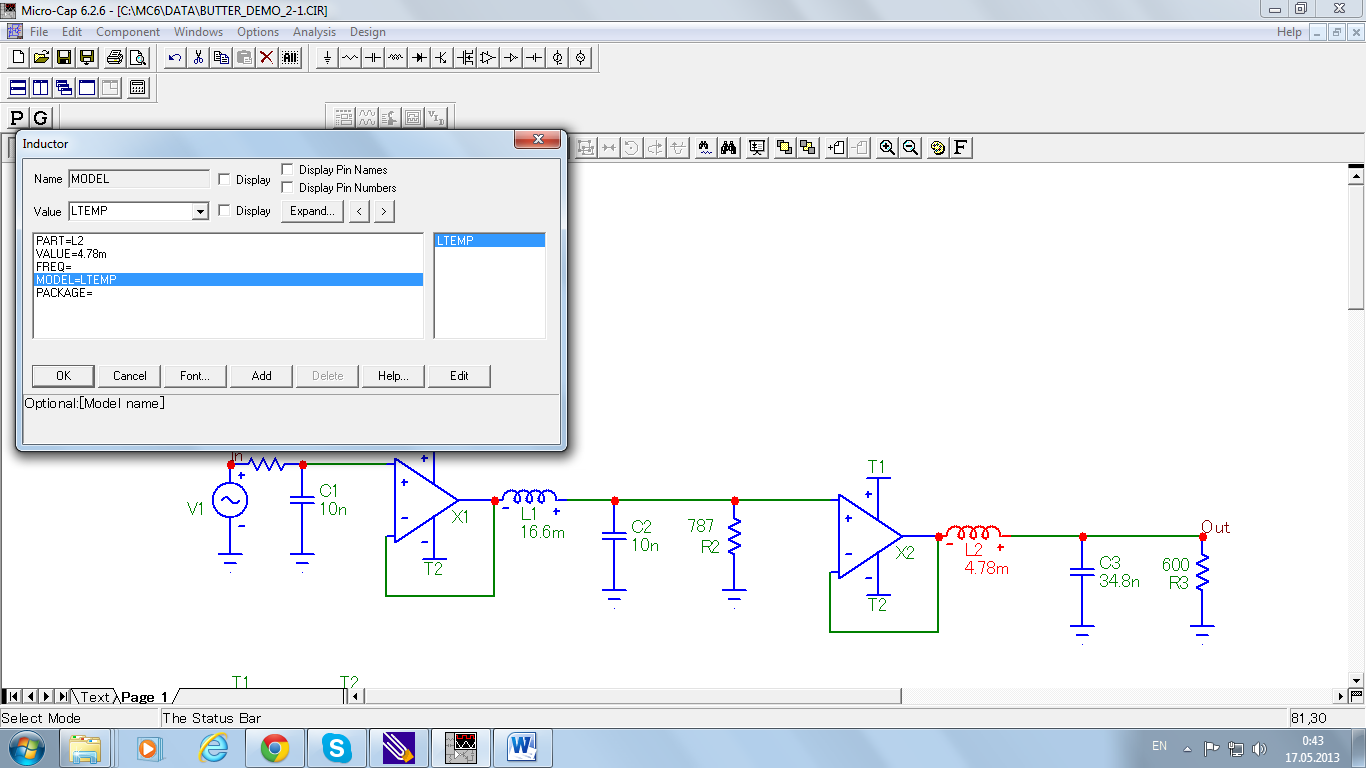
Task: Select the PACKAGE= attribute row
Action: pyautogui.click(x=228, y=293)
